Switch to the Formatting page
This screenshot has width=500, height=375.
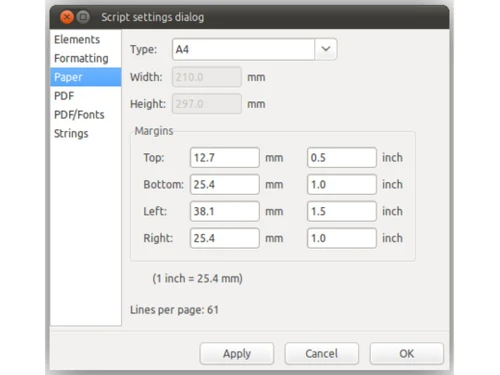[86, 58]
